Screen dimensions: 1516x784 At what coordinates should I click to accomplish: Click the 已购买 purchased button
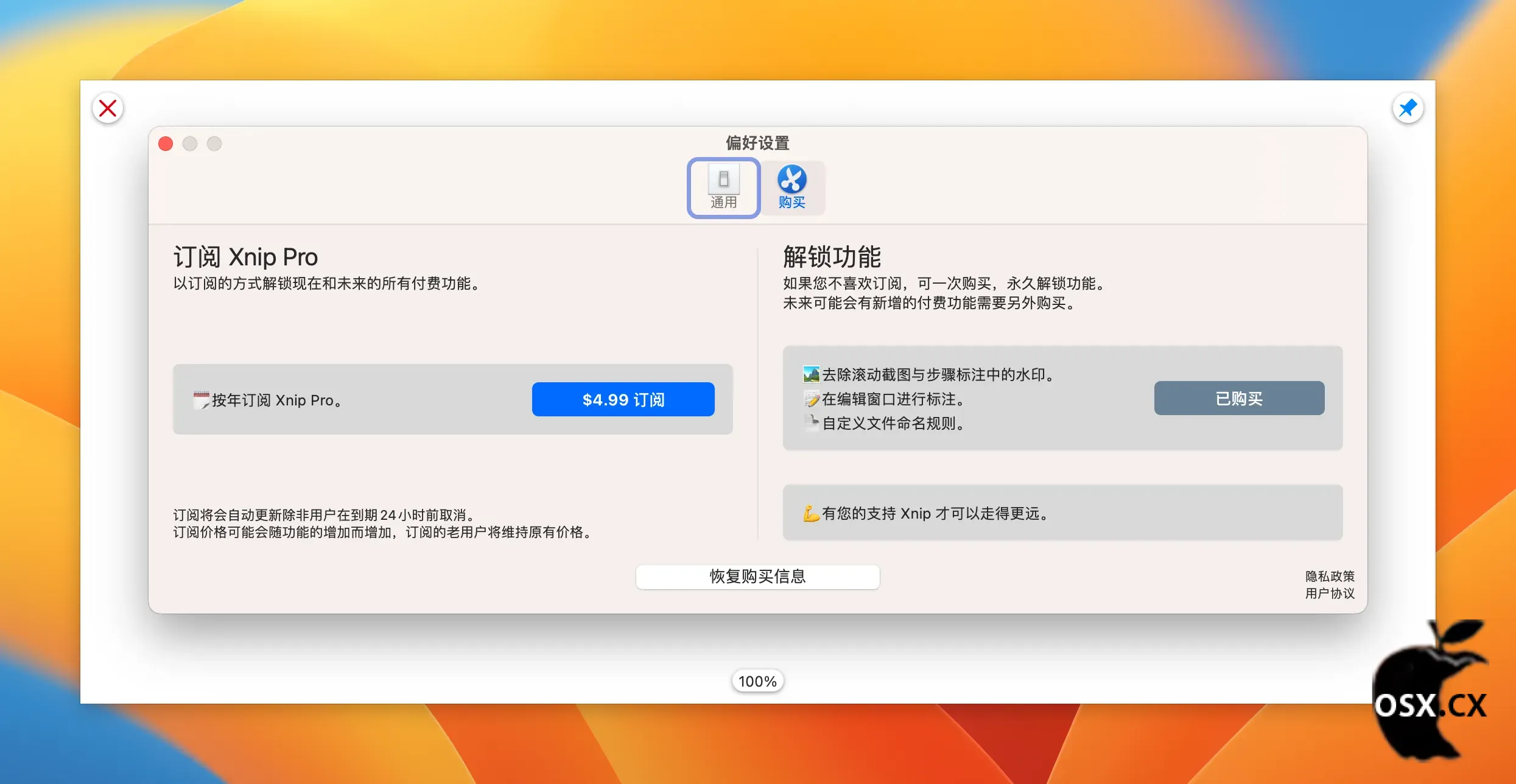[1238, 398]
